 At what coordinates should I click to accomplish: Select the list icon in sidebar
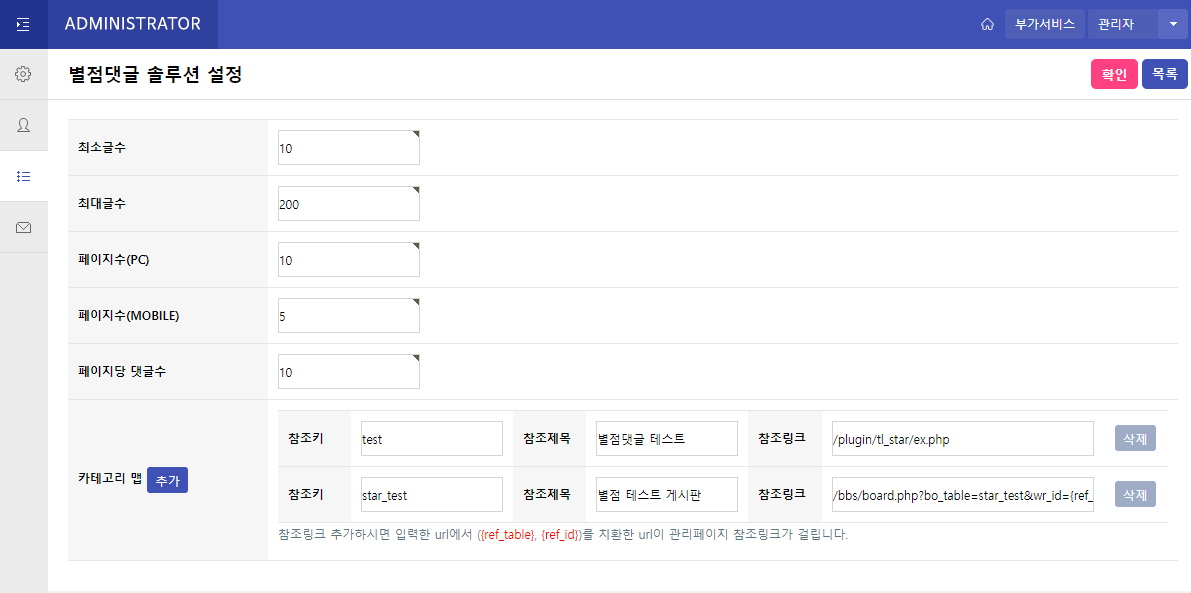pyautogui.click(x=23, y=176)
